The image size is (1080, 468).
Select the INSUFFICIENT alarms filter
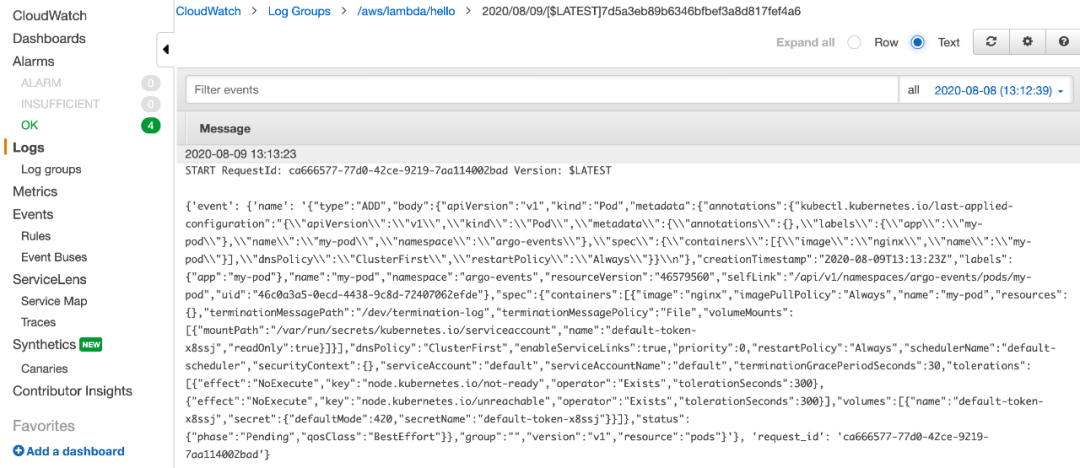[x=61, y=104]
